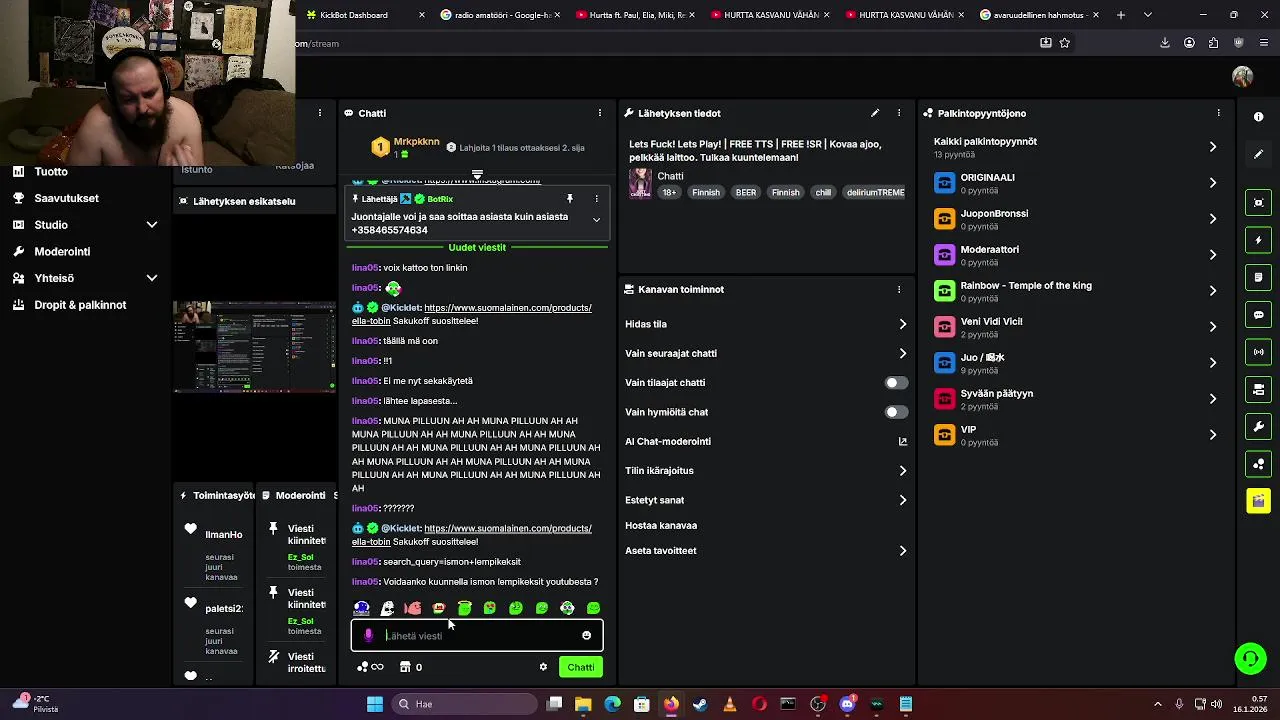Open the ORIGINAALI reward request row
The image size is (1280, 720).
pos(1077,183)
